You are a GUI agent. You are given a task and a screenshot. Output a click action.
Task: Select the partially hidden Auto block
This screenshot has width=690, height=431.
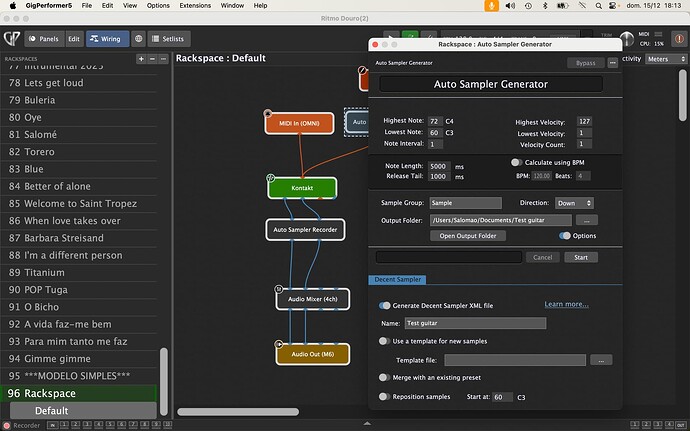click(357, 122)
